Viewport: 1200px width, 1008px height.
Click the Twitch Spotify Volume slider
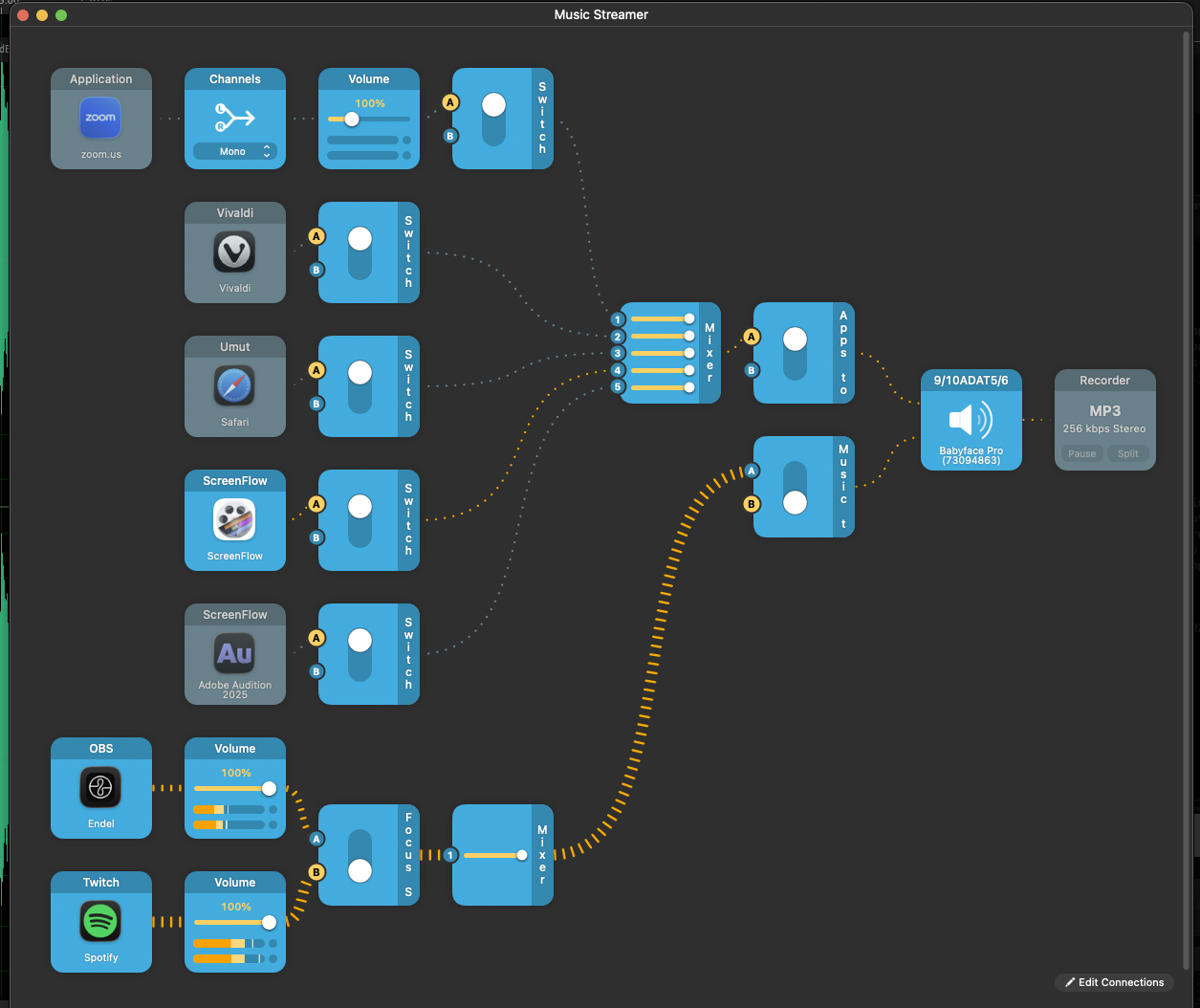pyautogui.click(x=235, y=923)
